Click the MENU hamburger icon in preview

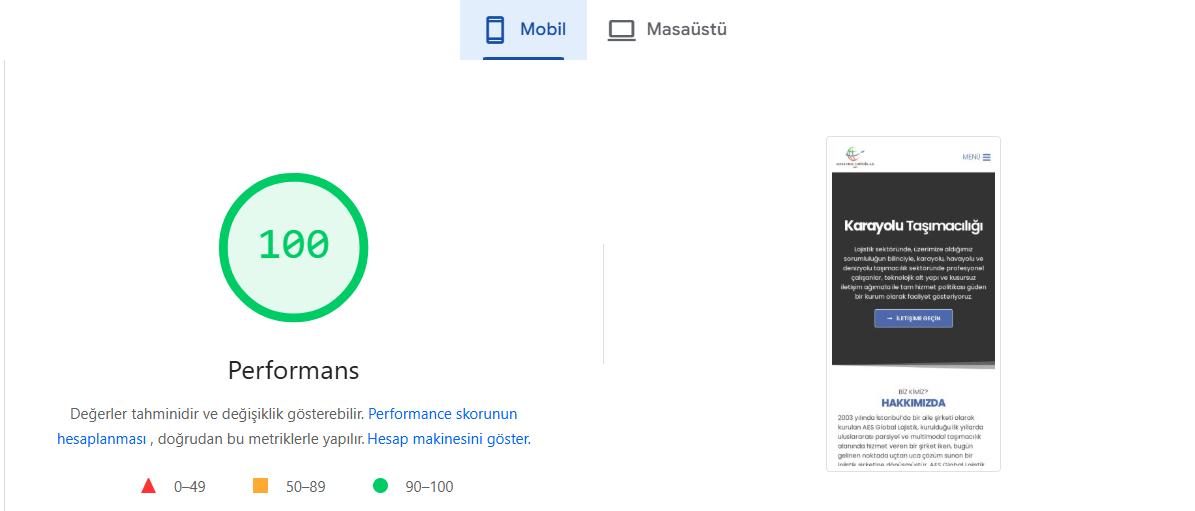(986, 158)
